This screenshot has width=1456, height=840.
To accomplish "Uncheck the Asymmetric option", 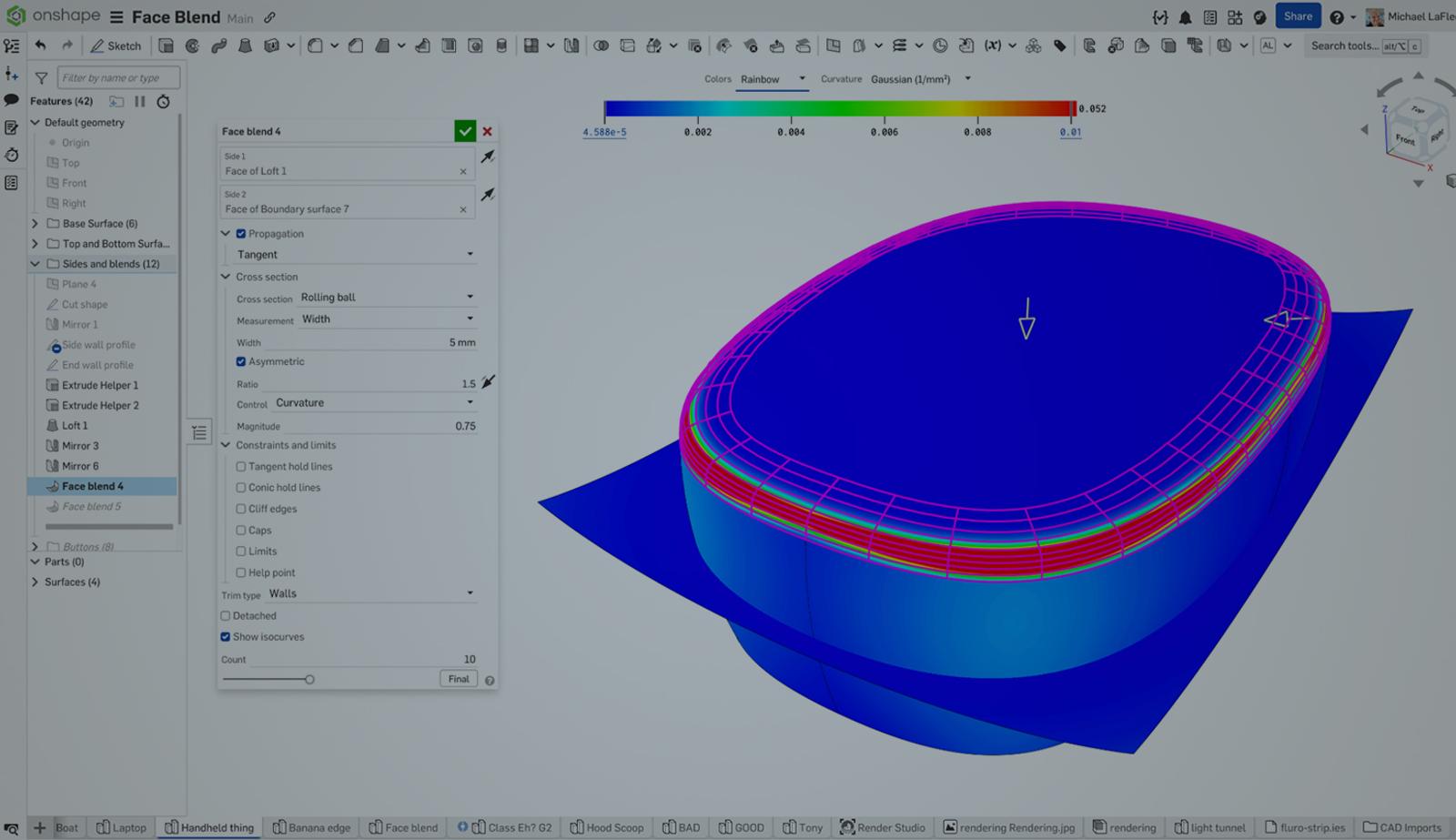I will click(x=240, y=361).
